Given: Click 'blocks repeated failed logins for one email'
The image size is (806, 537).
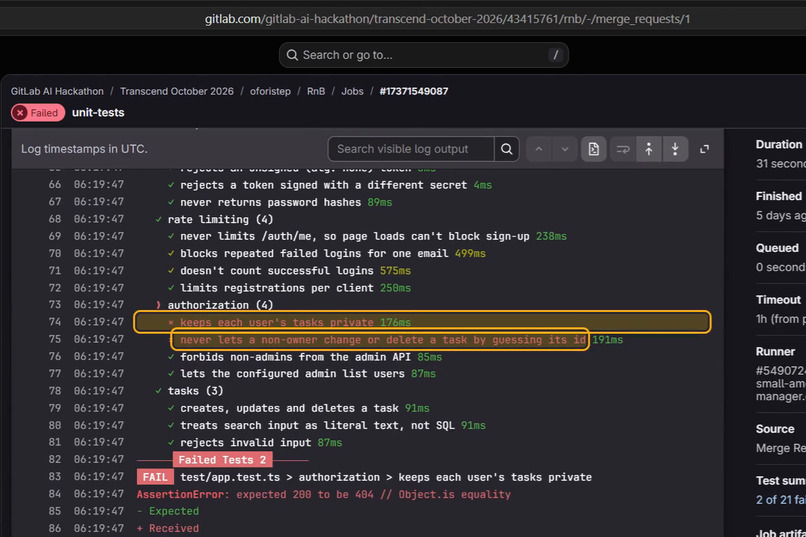Looking at the screenshot, I should [x=314, y=253].
